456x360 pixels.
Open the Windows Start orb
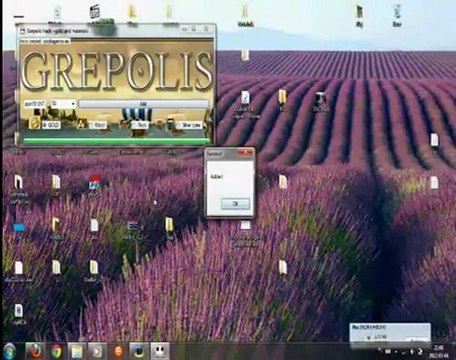(9, 351)
